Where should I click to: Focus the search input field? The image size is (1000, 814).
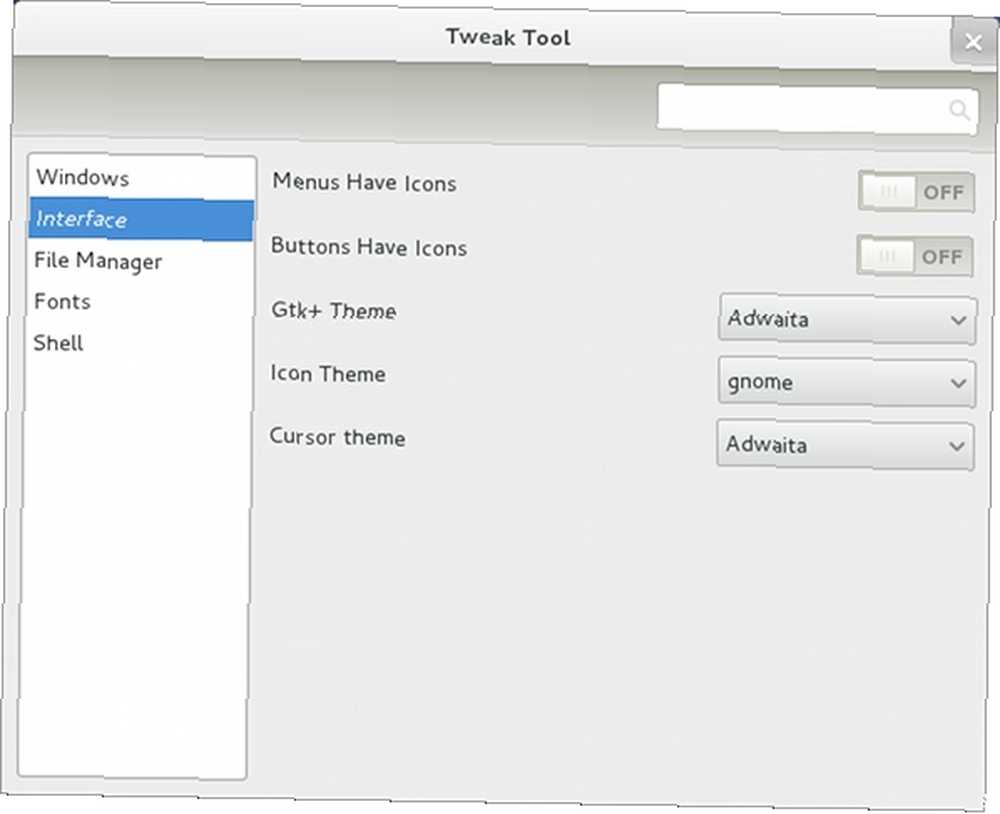(x=817, y=108)
